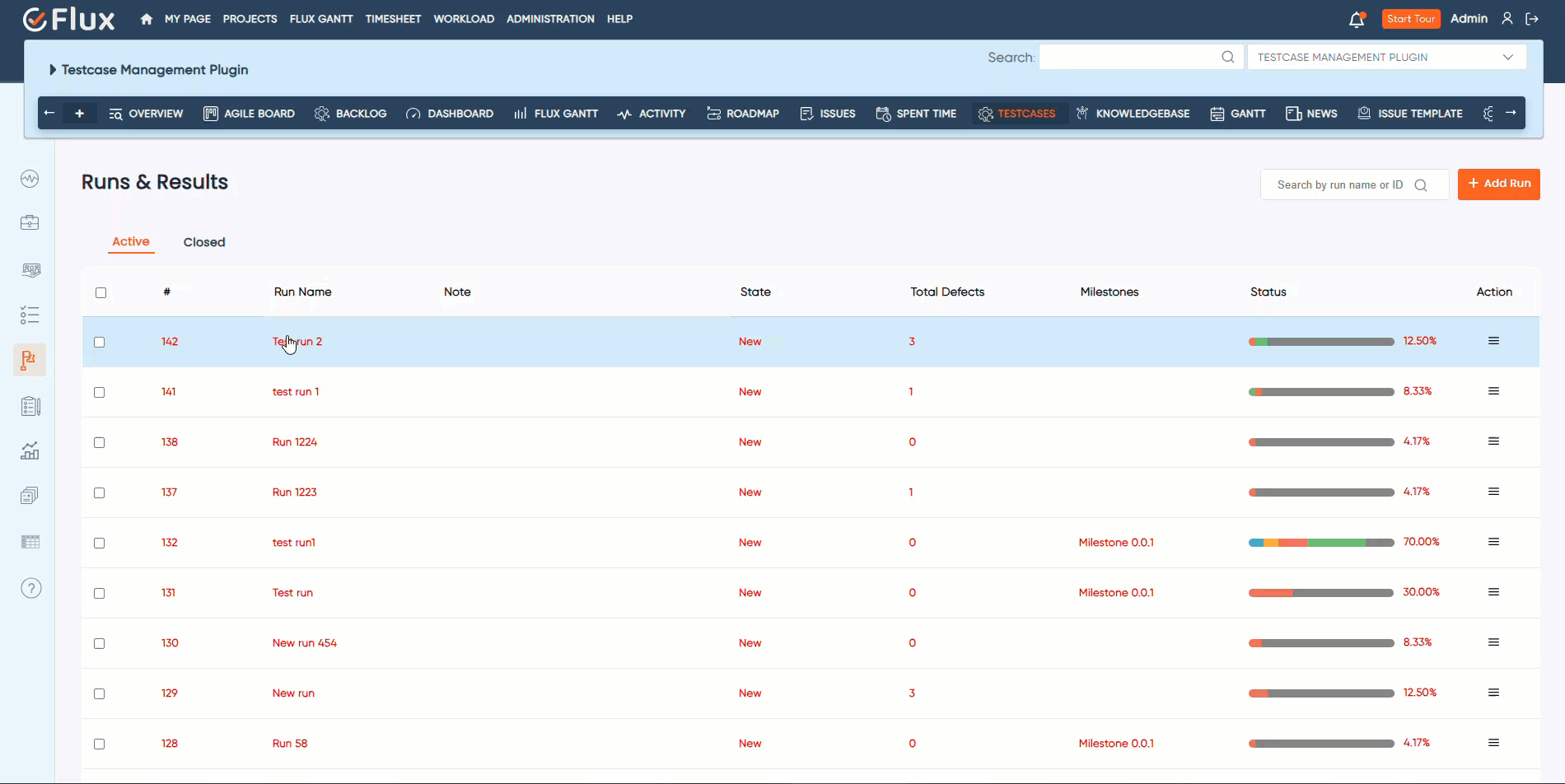Check the checkbox next to Run 1224

coord(100,442)
